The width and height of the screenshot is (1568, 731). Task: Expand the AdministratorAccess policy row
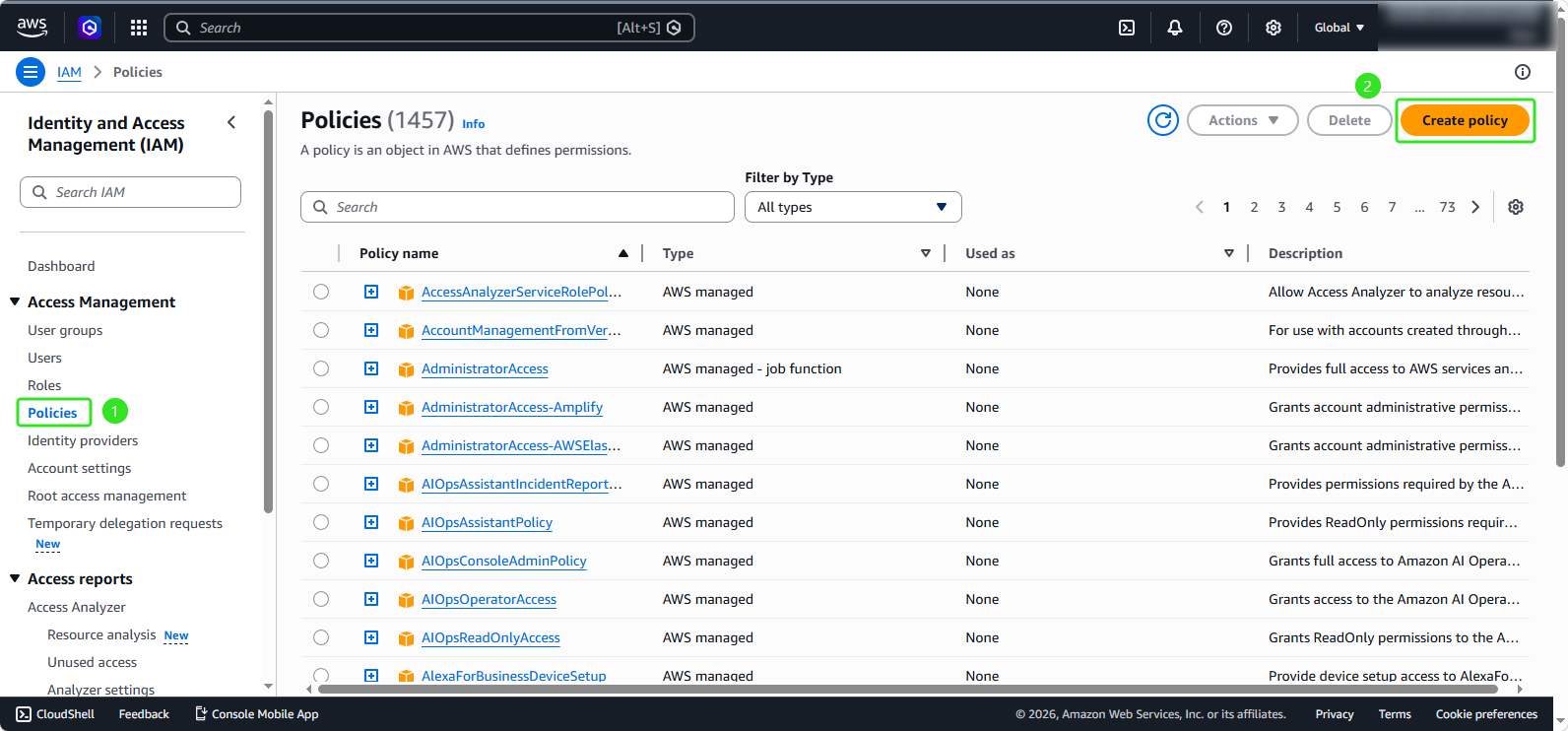pyautogui.click(x=371, y=368)
